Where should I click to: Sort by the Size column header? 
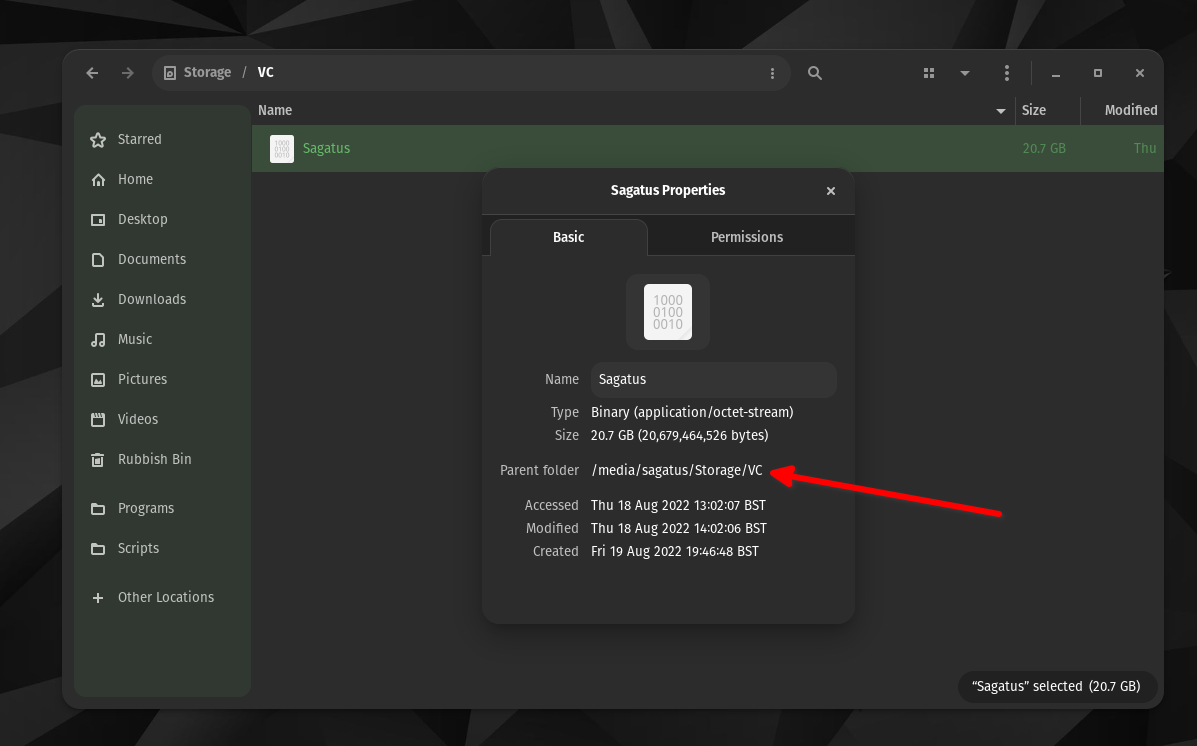(1047, 110)
